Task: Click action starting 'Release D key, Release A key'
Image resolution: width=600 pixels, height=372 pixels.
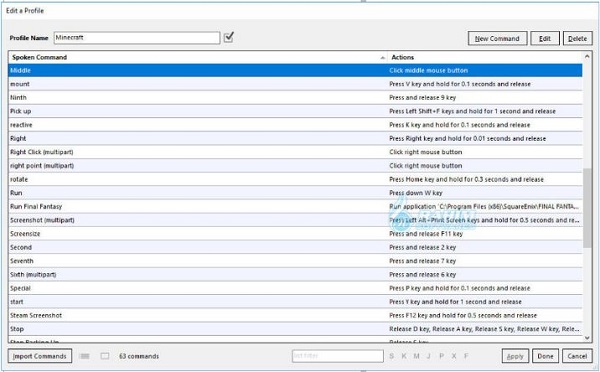Action: tap(484, 329)
